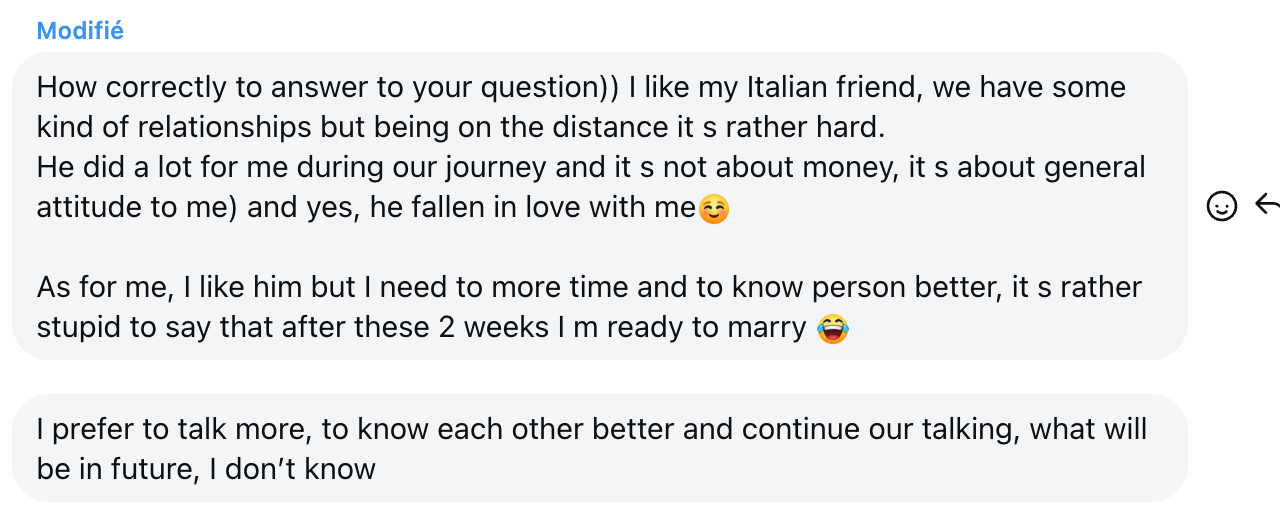
Task: Click the blushing smiley emoji in message
Action: (713, 208)
